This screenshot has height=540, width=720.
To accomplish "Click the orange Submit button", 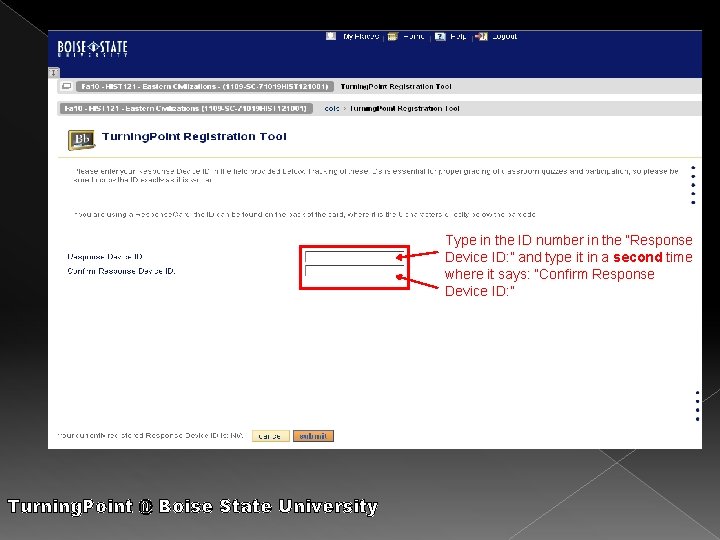I will 313,436.
